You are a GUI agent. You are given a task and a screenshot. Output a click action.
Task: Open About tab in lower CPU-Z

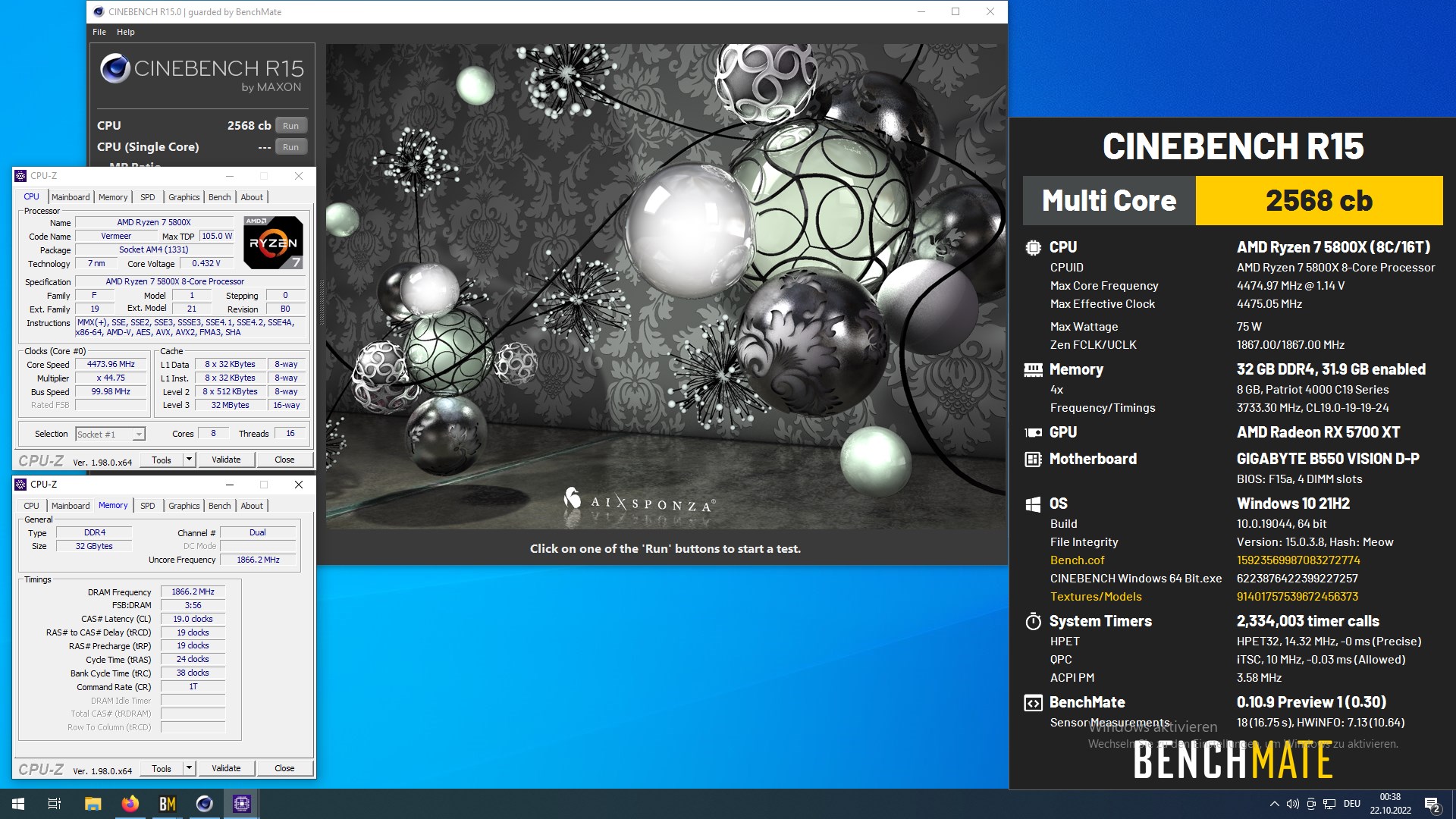[x=252, y=506]
